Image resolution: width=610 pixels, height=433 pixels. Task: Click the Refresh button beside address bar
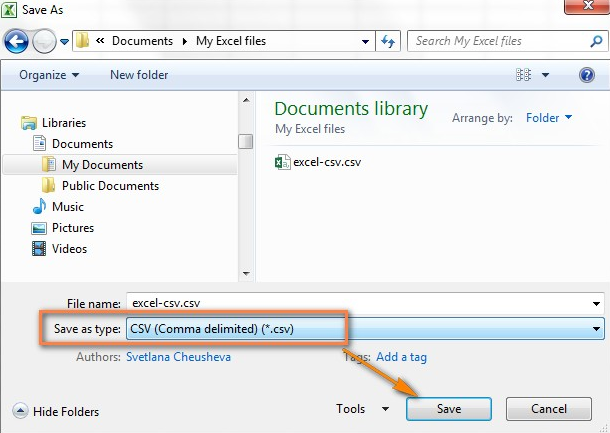pyautogui.click(x=388, y=41)
